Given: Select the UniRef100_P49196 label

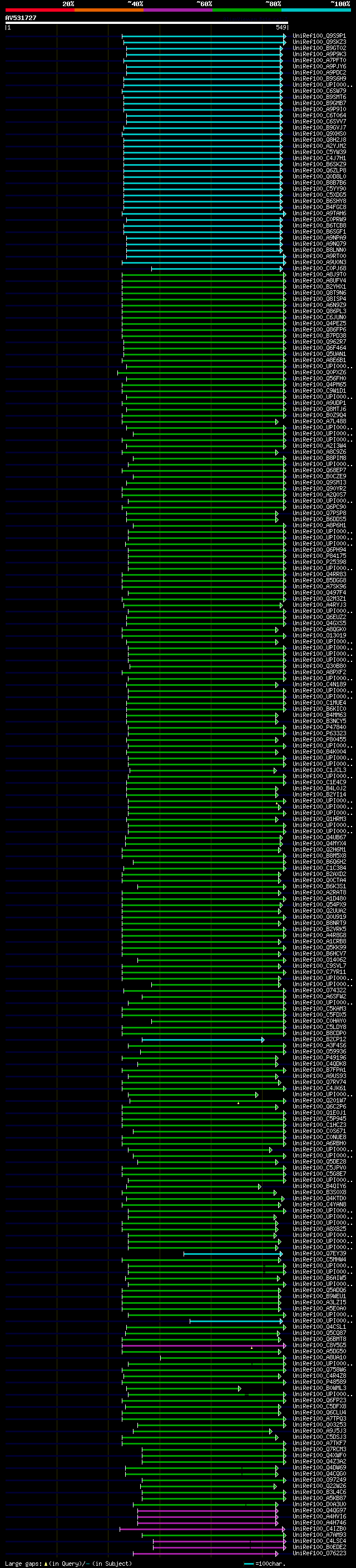Looking at the screenshot, I should coord(319,1057).
